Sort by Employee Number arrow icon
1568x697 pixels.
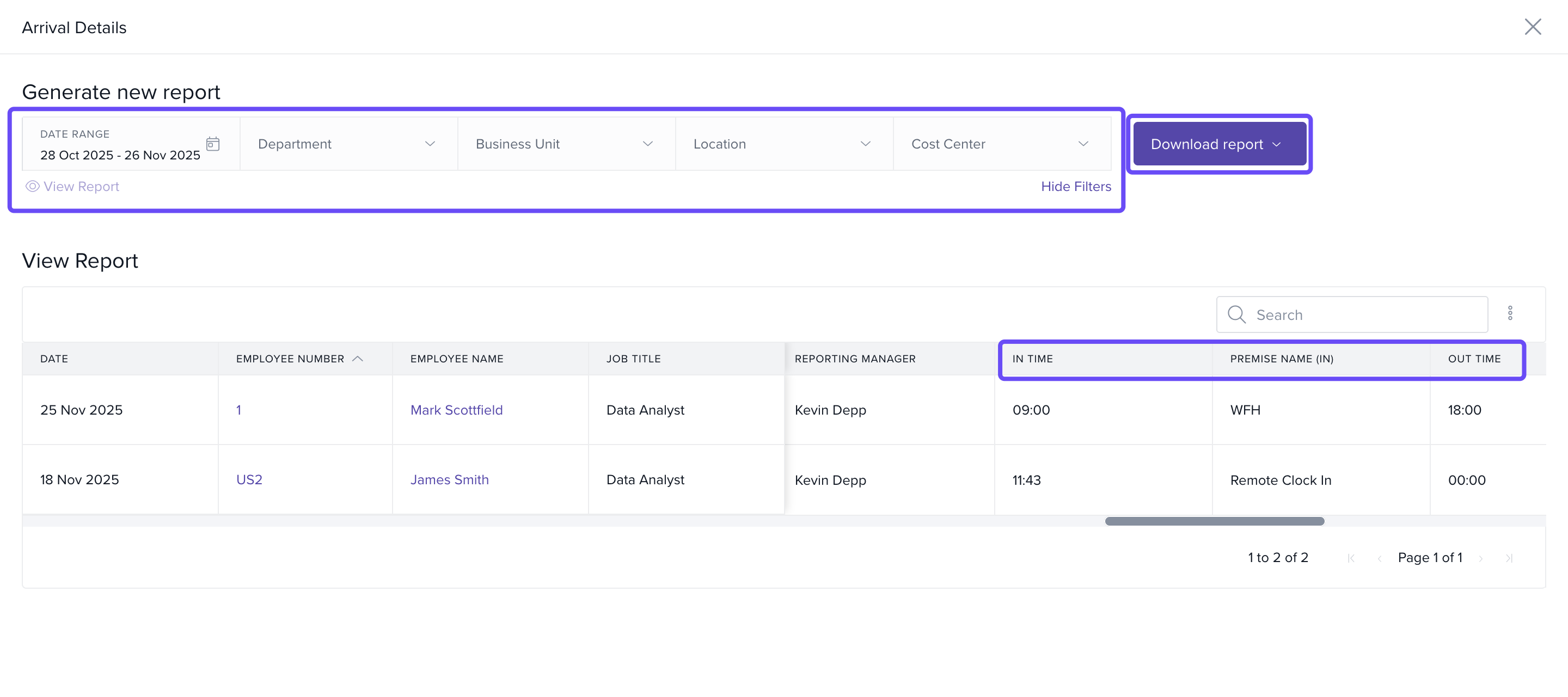click(358, 359)
